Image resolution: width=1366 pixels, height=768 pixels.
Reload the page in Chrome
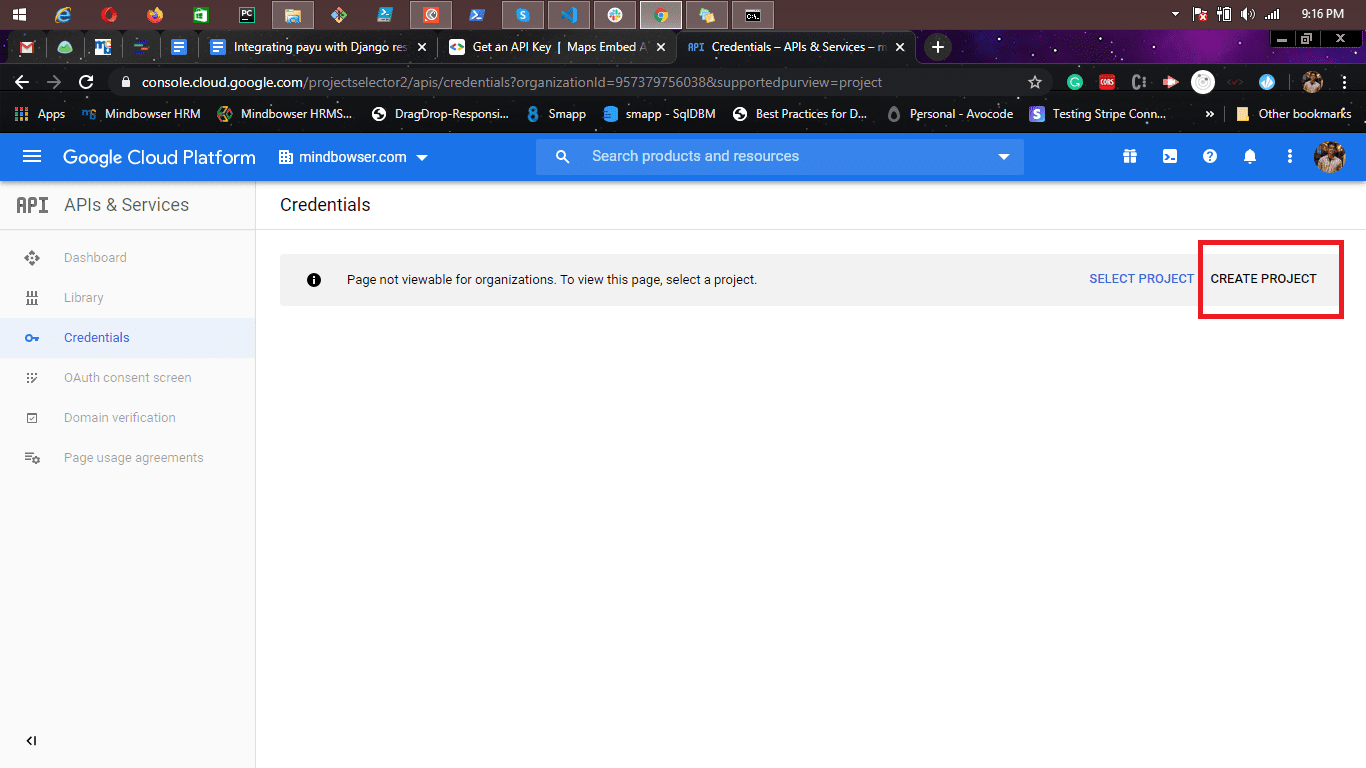click(x=86, y=82)
